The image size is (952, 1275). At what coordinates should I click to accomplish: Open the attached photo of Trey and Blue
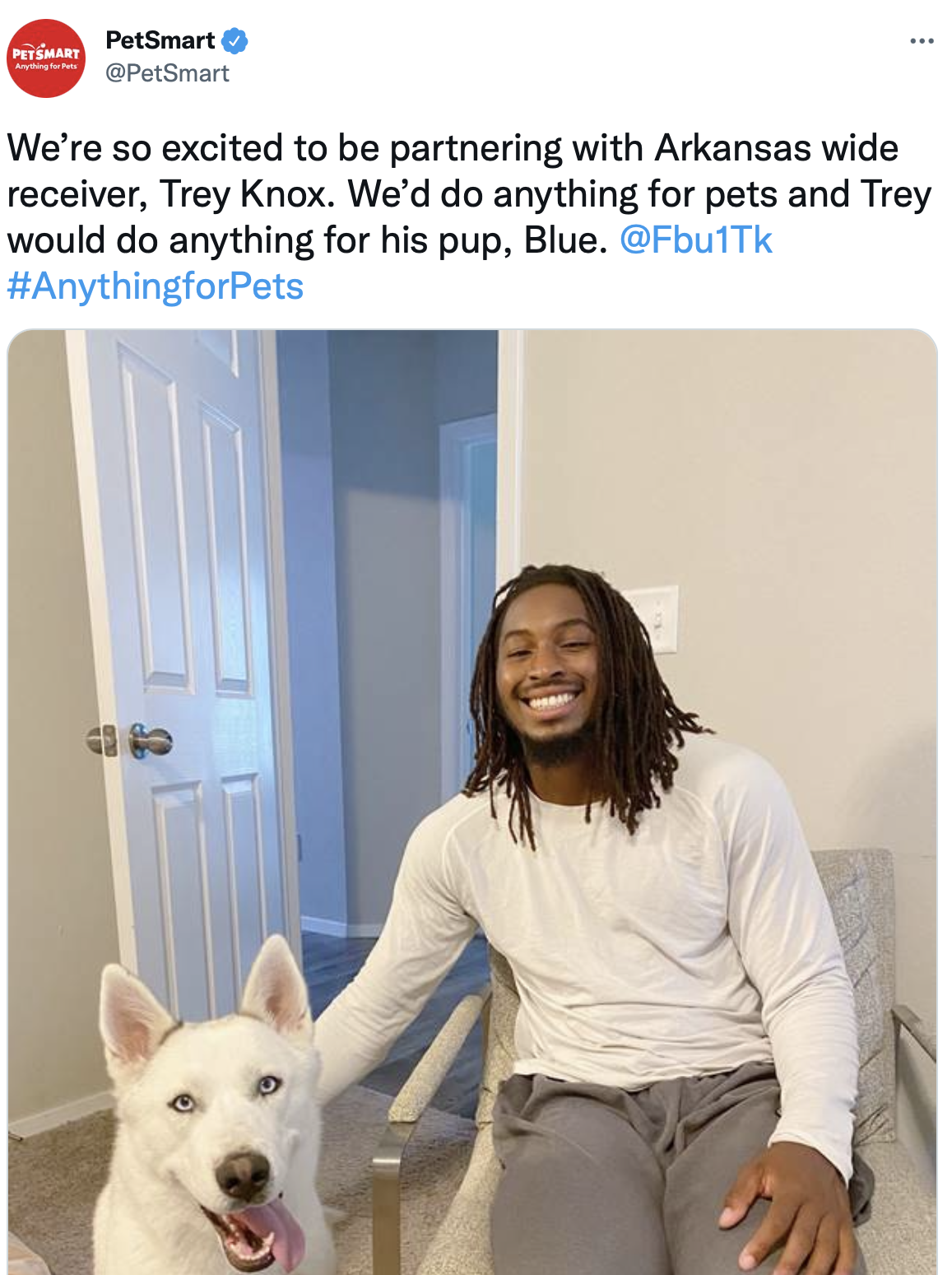(472, 802)
